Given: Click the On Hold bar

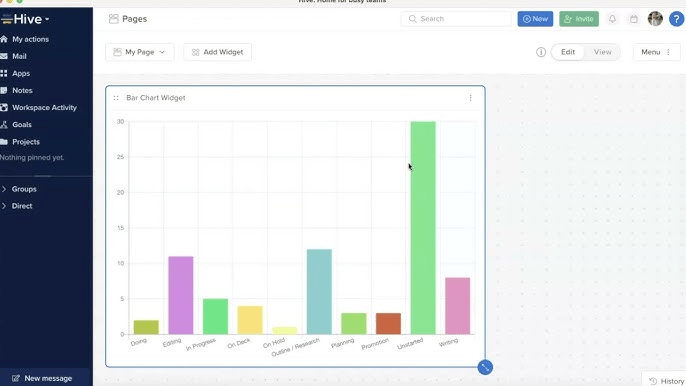Looking at the screenshot, I should pyautogui.click(x=284, y=330).
